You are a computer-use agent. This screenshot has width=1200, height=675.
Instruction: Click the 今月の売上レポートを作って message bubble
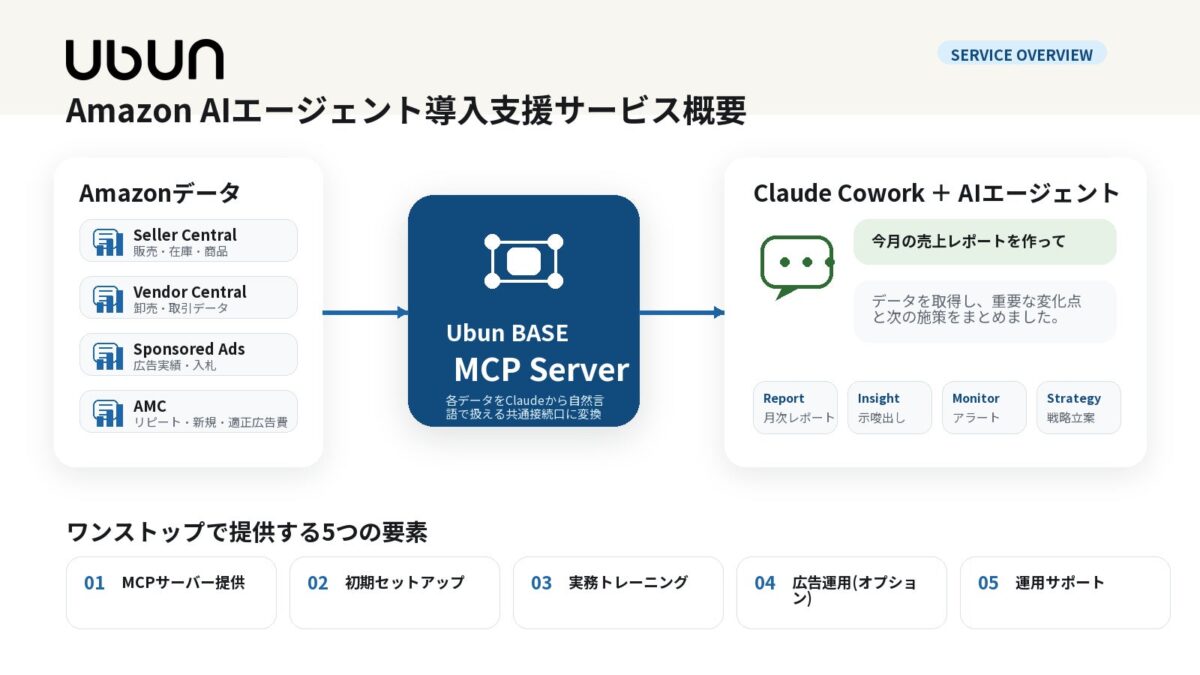click(x=985, y=242)
